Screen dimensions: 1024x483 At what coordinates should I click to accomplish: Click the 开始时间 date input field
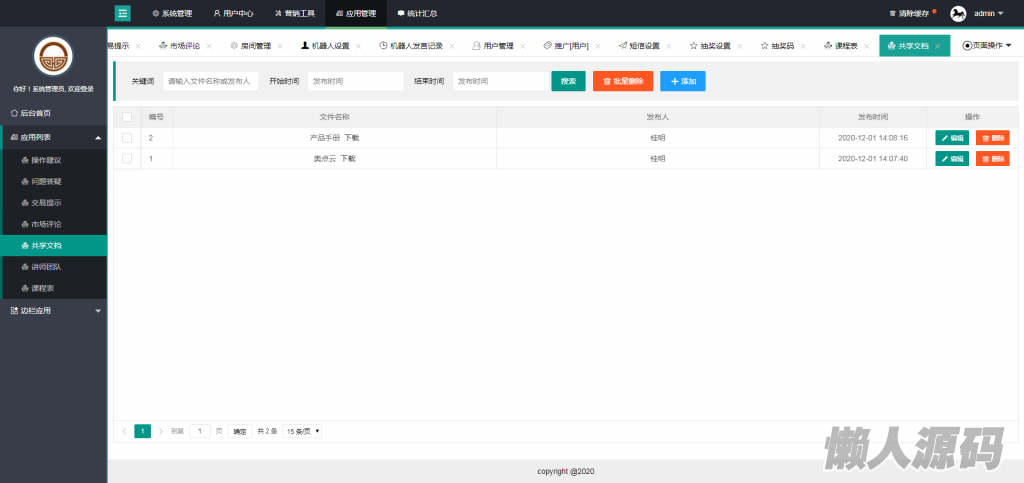pyautogui.click(x=341, y=81)
